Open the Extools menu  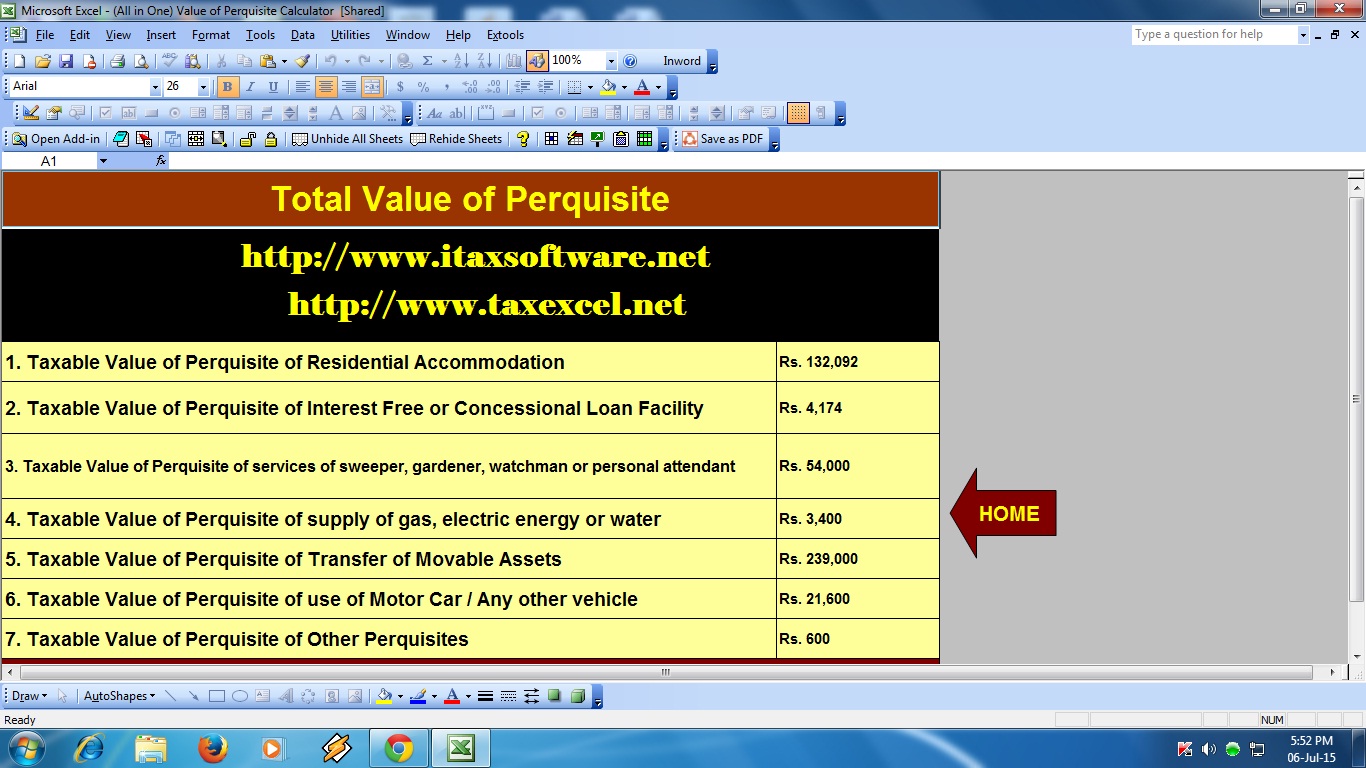click(504, 34)
